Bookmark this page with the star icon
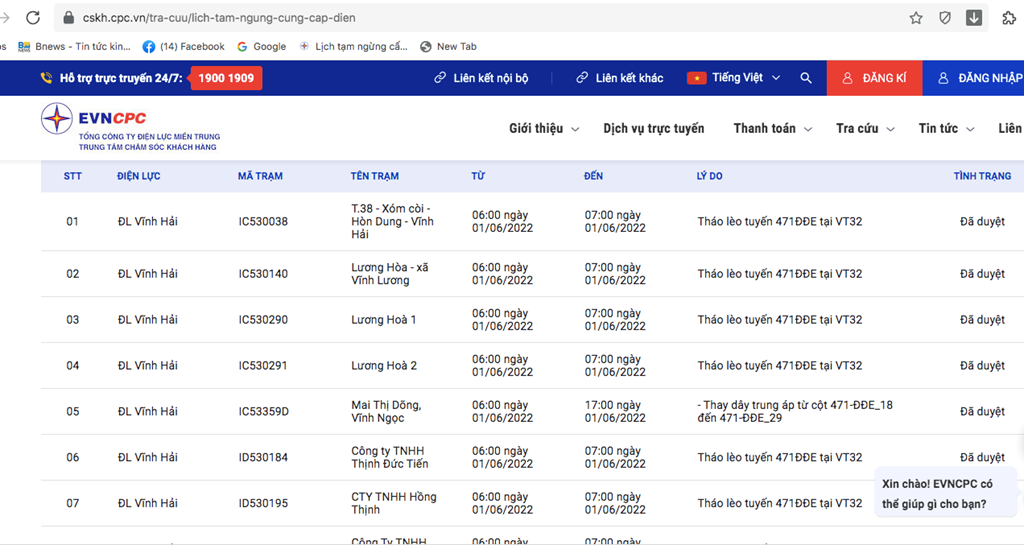1024x545 pixels. 915,18
